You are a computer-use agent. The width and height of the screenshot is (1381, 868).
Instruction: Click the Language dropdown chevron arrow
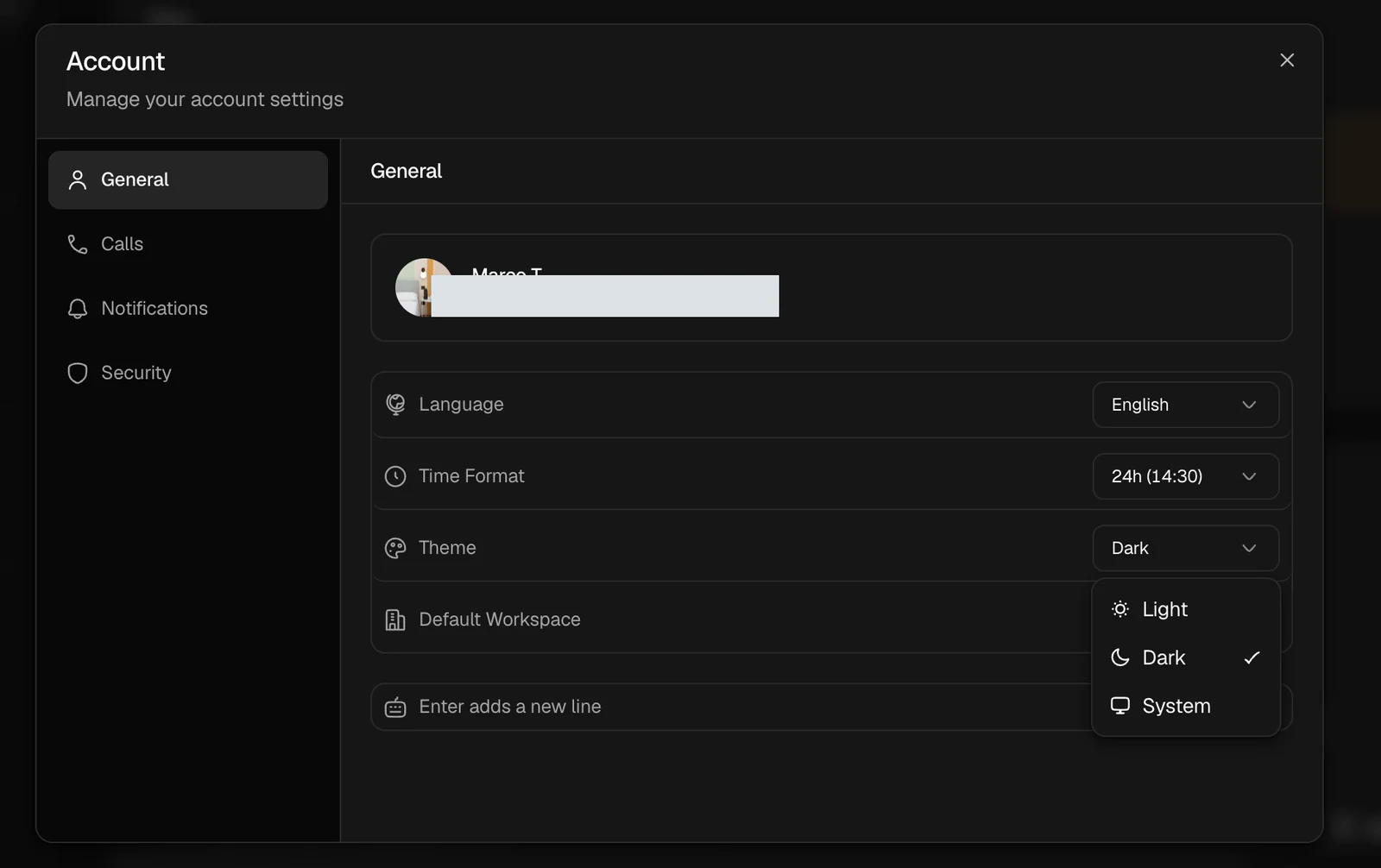coord(1249,405)
